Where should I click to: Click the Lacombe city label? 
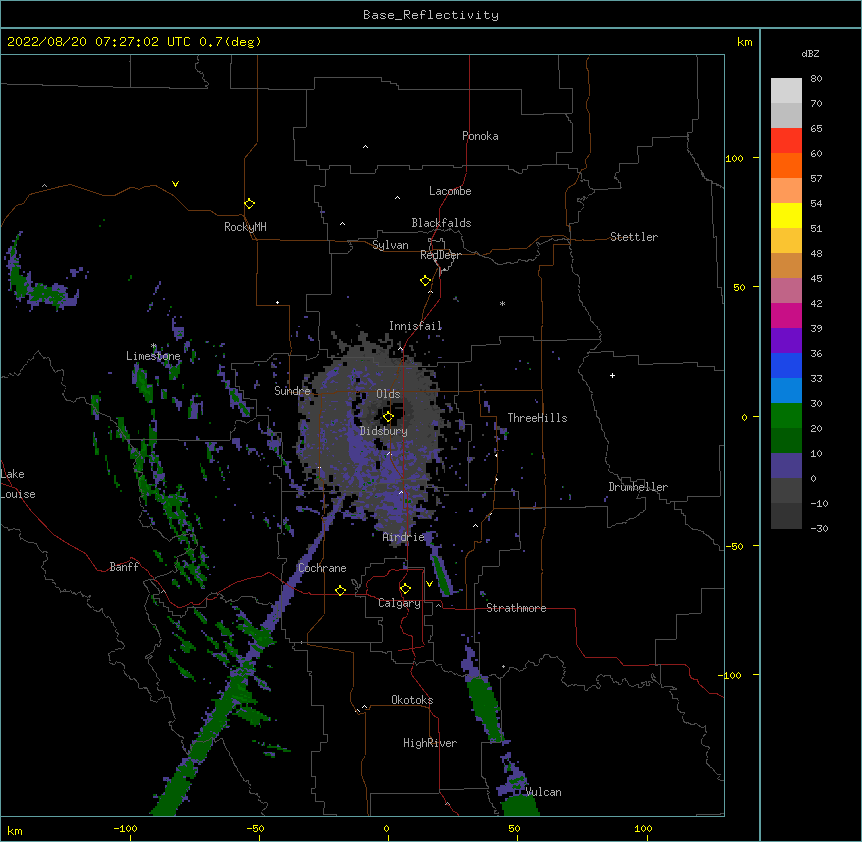click(x=450, y=191)
